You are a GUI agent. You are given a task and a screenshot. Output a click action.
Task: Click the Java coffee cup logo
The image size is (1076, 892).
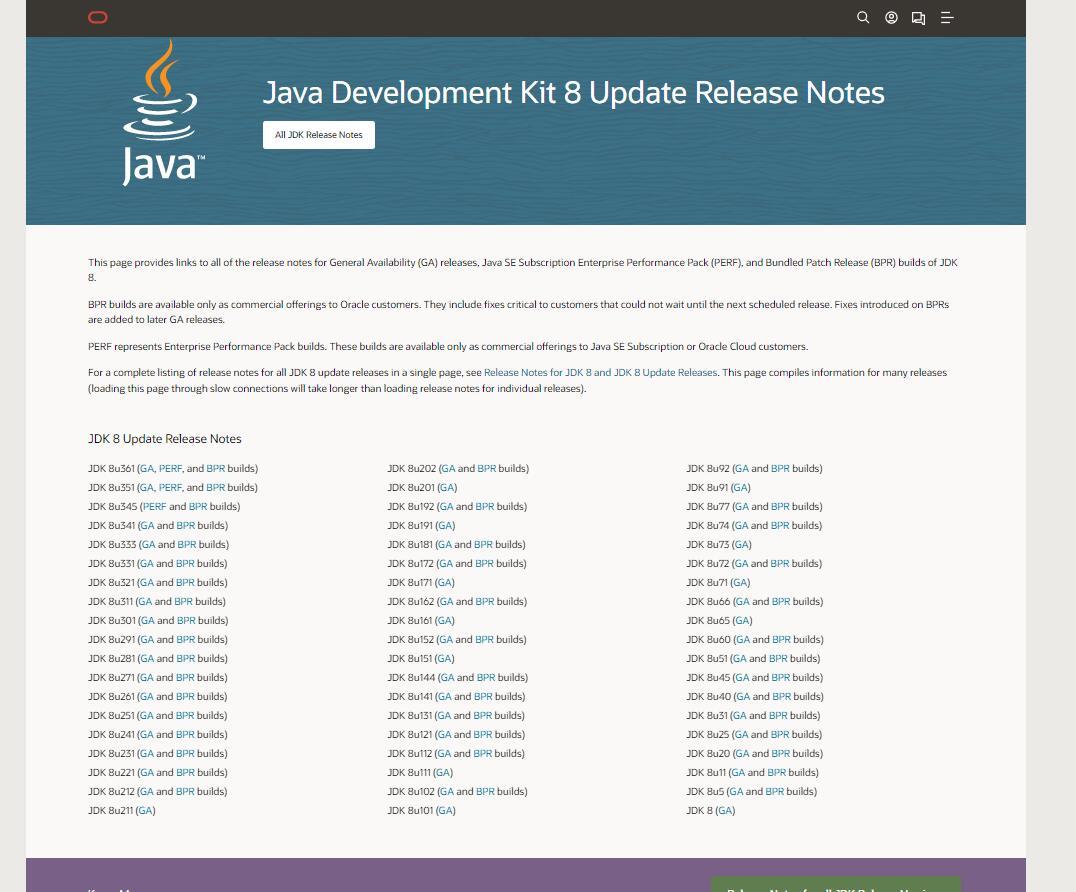(163, 113)
